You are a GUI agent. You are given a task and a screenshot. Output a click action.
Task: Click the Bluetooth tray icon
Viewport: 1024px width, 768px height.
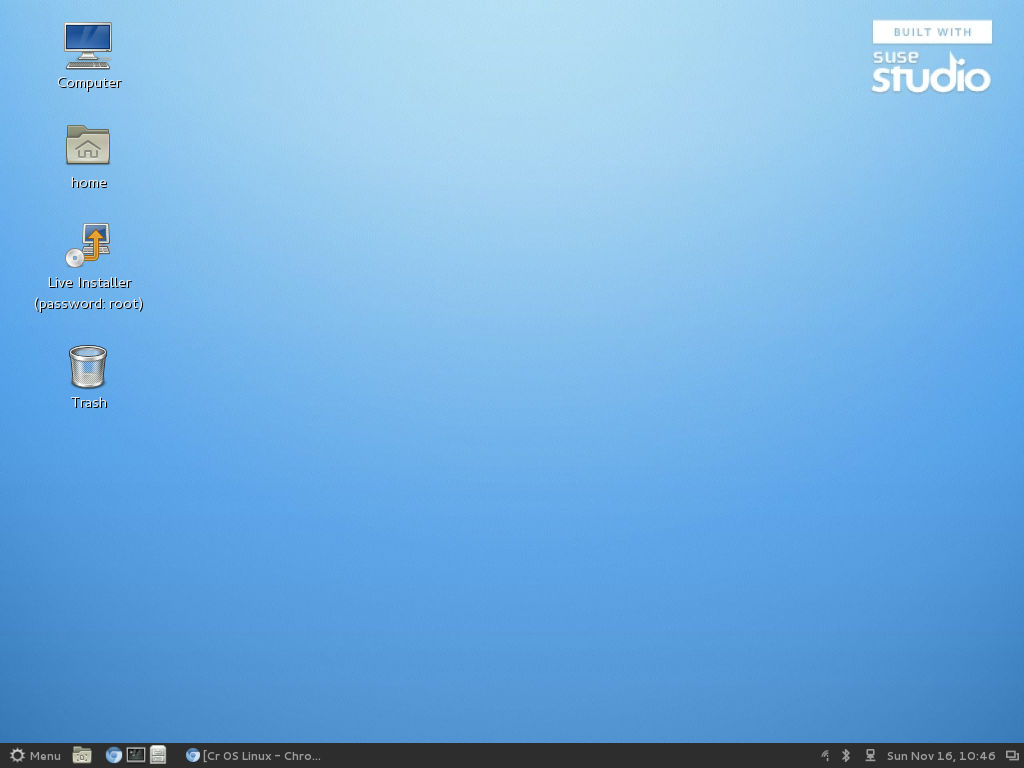[846, 756]
